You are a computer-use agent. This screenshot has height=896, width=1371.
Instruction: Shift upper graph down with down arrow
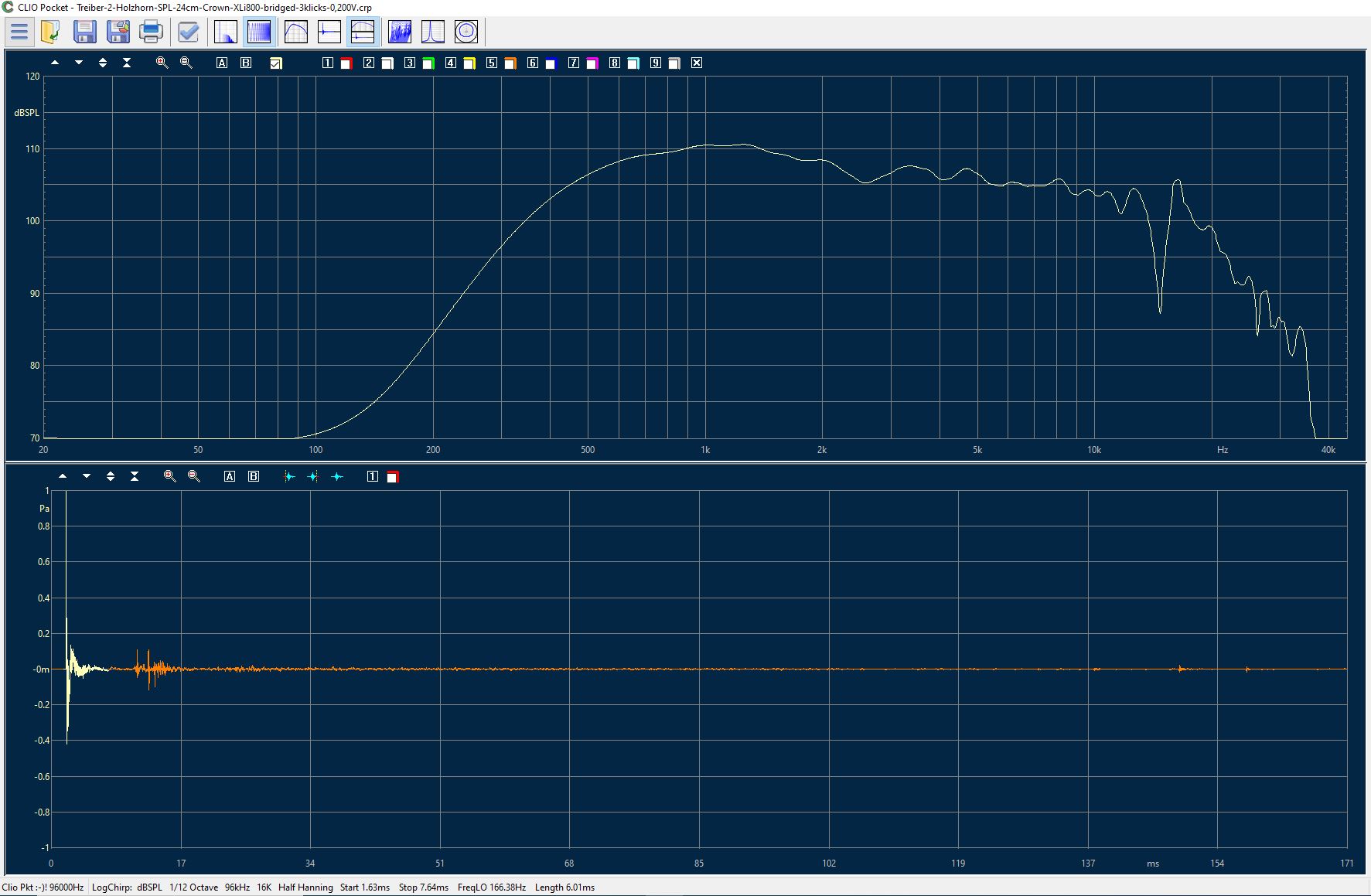(79, 63)
